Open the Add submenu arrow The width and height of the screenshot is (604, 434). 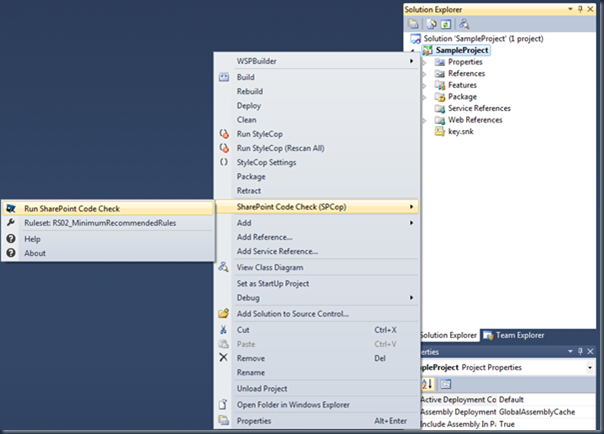coord(411,223)
